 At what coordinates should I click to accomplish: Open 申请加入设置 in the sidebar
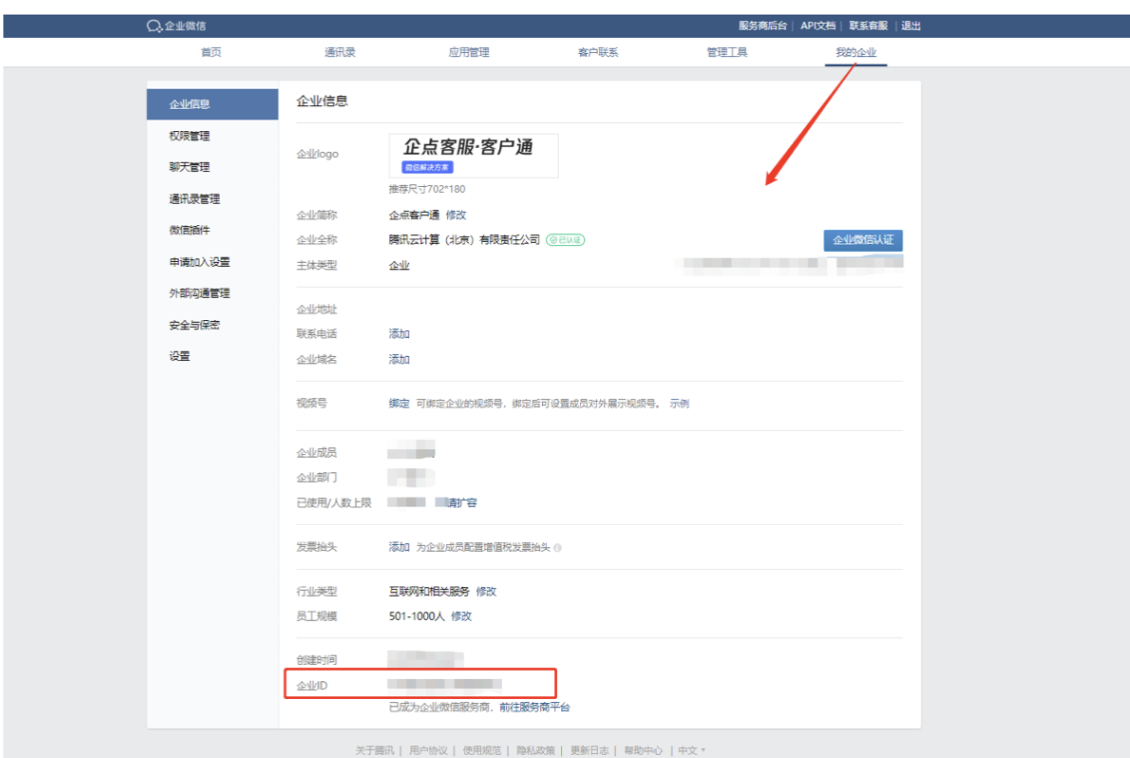point(200,262)
